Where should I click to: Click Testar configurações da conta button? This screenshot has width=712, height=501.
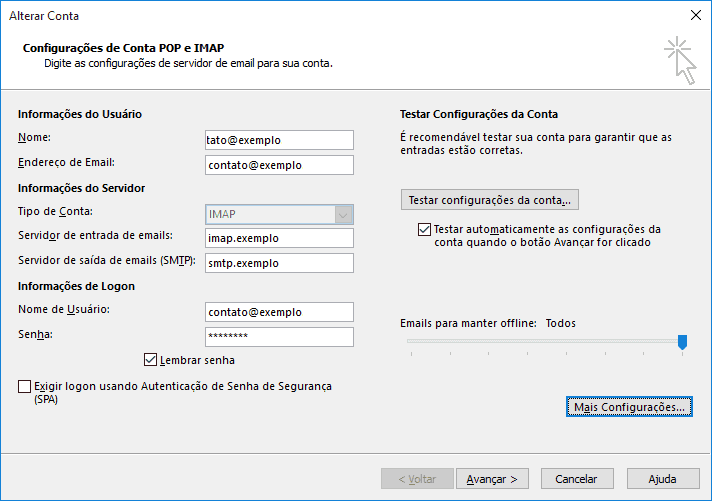point(490,200)
